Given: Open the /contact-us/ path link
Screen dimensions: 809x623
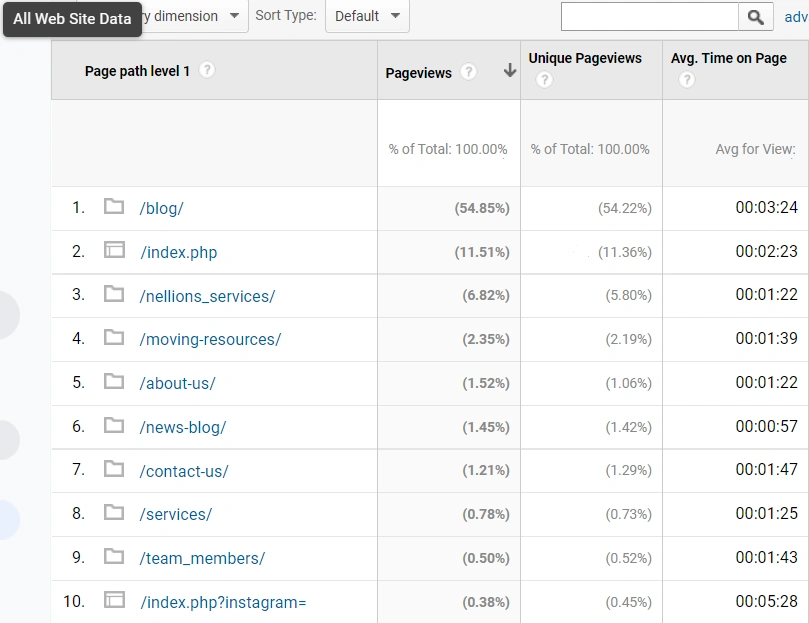Looking at the screenshot, I should (x=184, y=471).
